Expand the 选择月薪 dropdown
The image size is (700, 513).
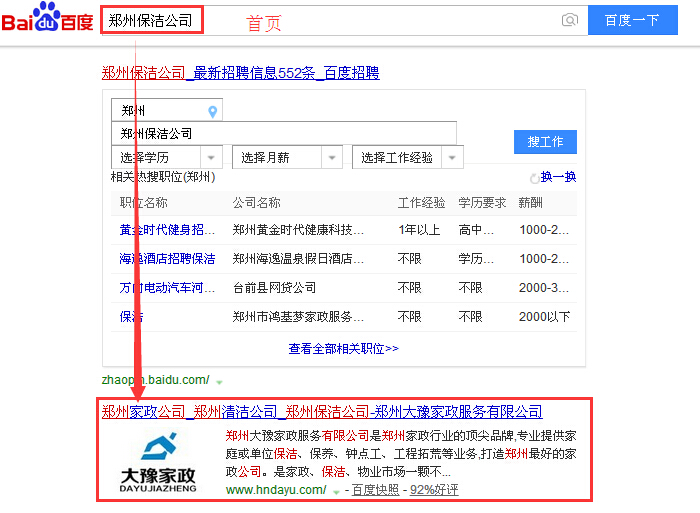coord(287,157)
